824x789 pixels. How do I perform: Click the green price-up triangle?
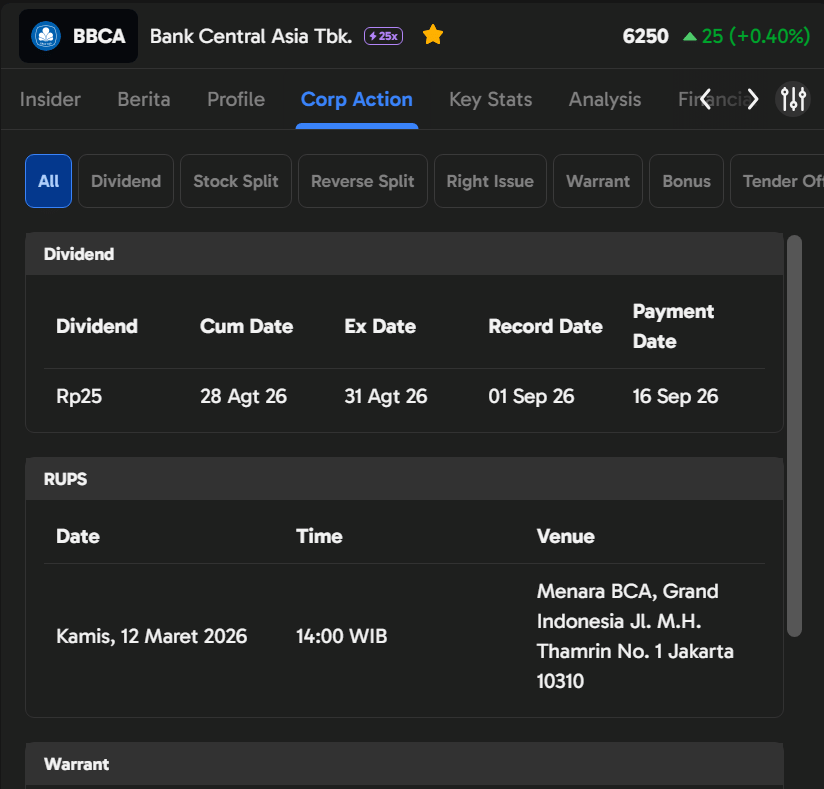click(x=689, y=36)
